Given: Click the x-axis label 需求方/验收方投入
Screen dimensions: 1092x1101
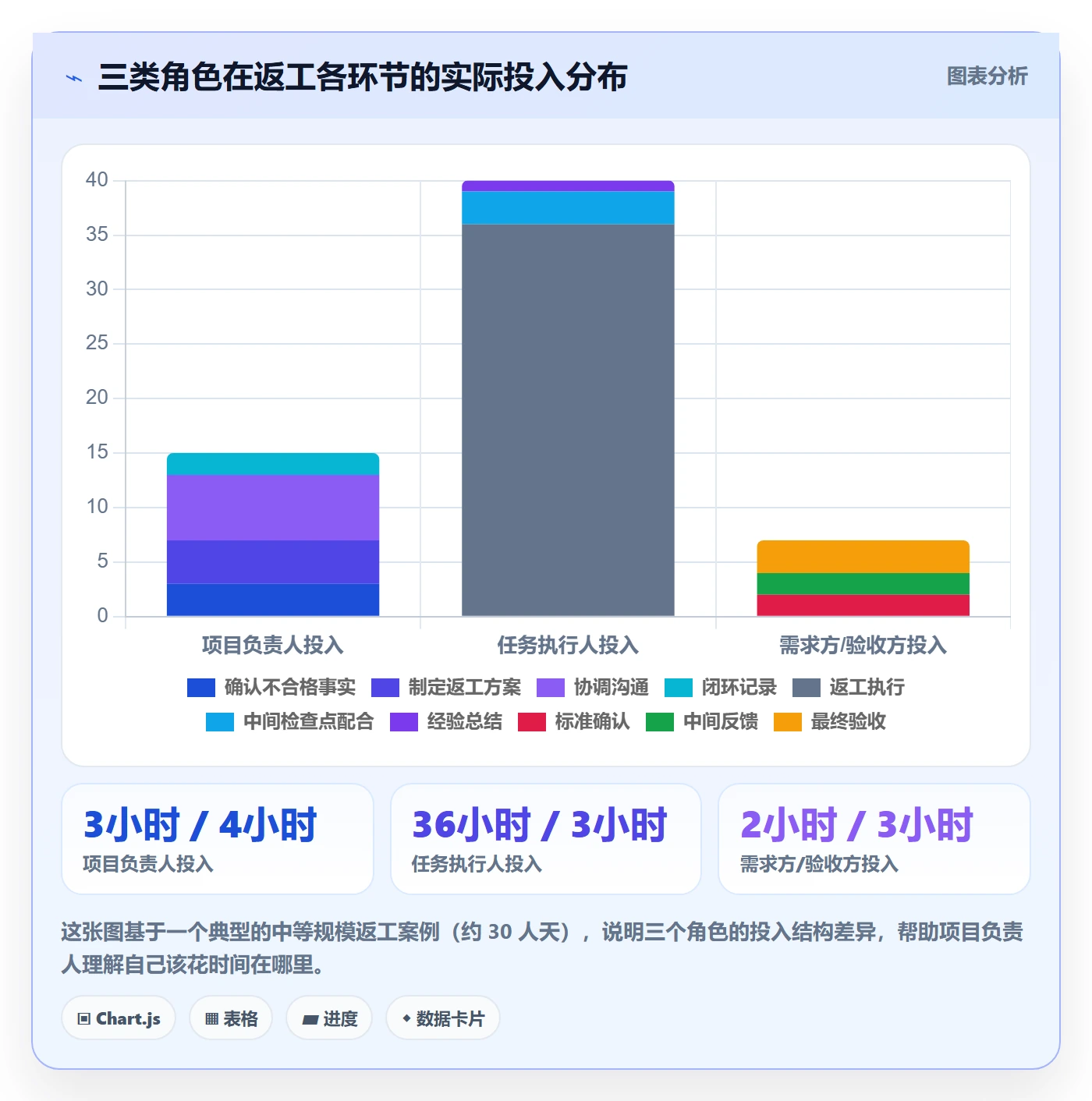Looking at the screenshot, I should (x=863, y=645).
